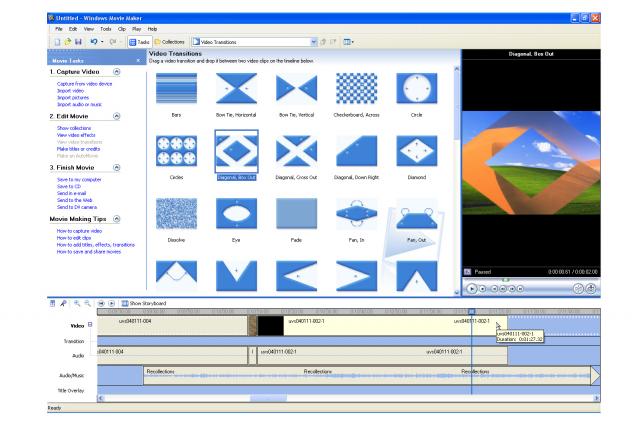The width and height of the screenshot is (640, 426).
Task: Switch view with Show Storyboard button
Action: click(144, 303)
